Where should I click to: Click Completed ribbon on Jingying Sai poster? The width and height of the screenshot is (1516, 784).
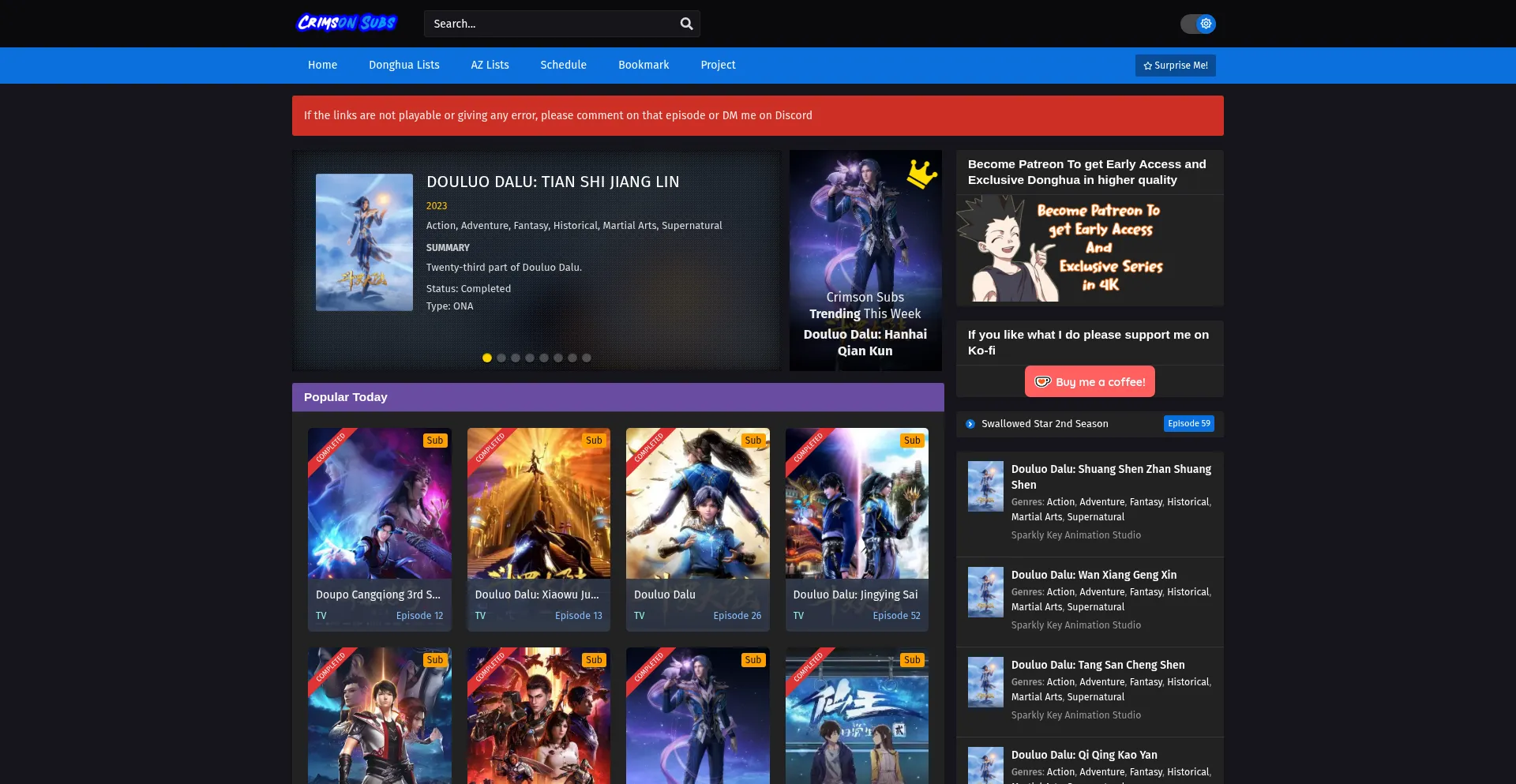pyautogui.click(x=808, y=448)
